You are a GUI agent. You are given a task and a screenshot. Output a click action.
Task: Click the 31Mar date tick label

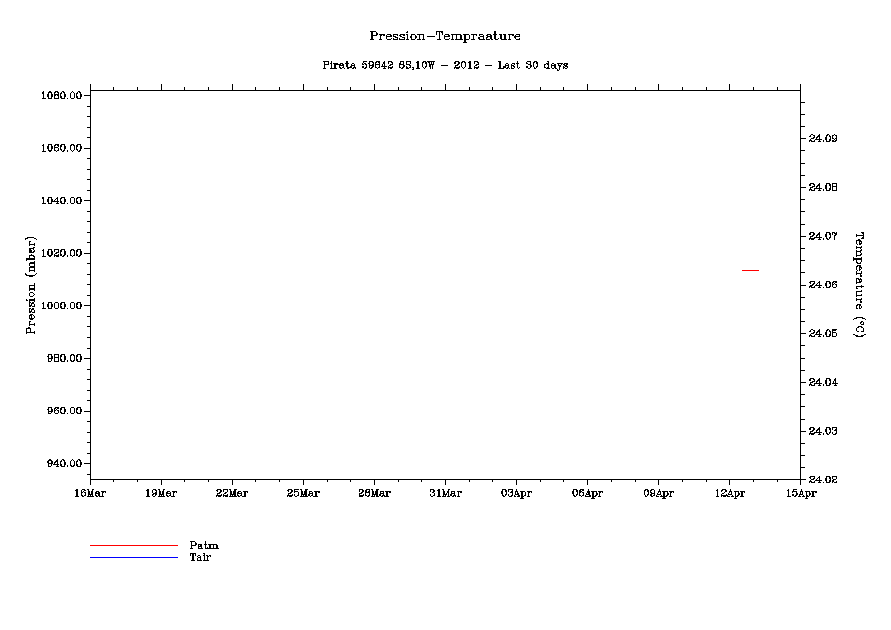pyautogui.click(x=445, y=492)
